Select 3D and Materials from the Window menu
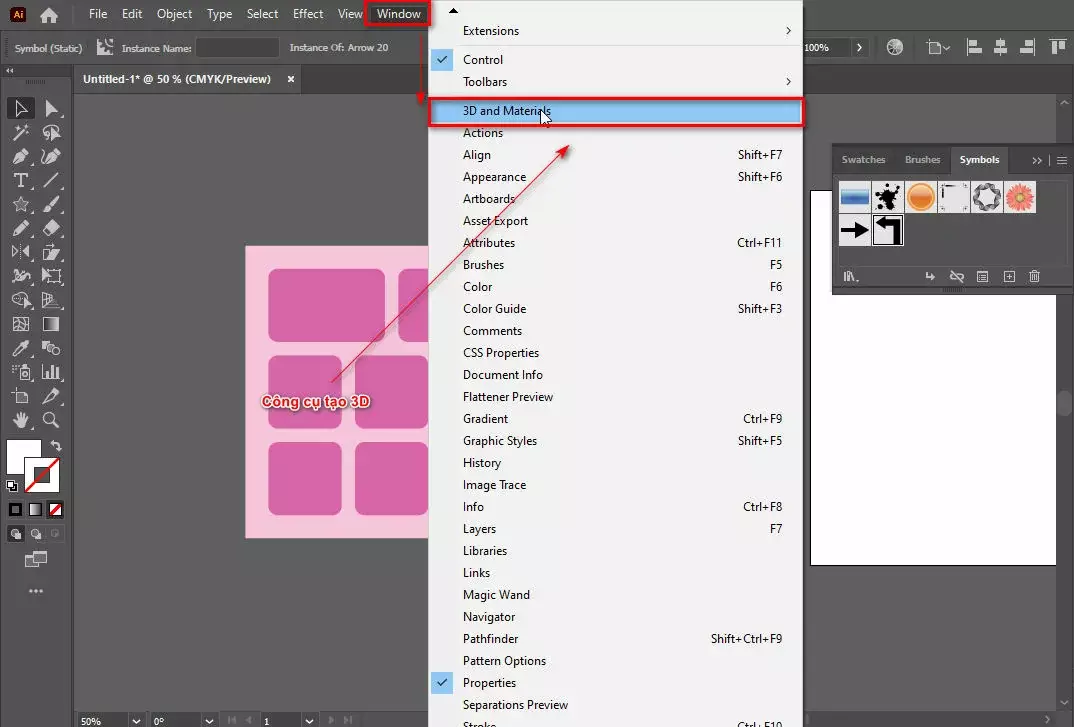Screen dimensions: 1074x727 (505, 111)
